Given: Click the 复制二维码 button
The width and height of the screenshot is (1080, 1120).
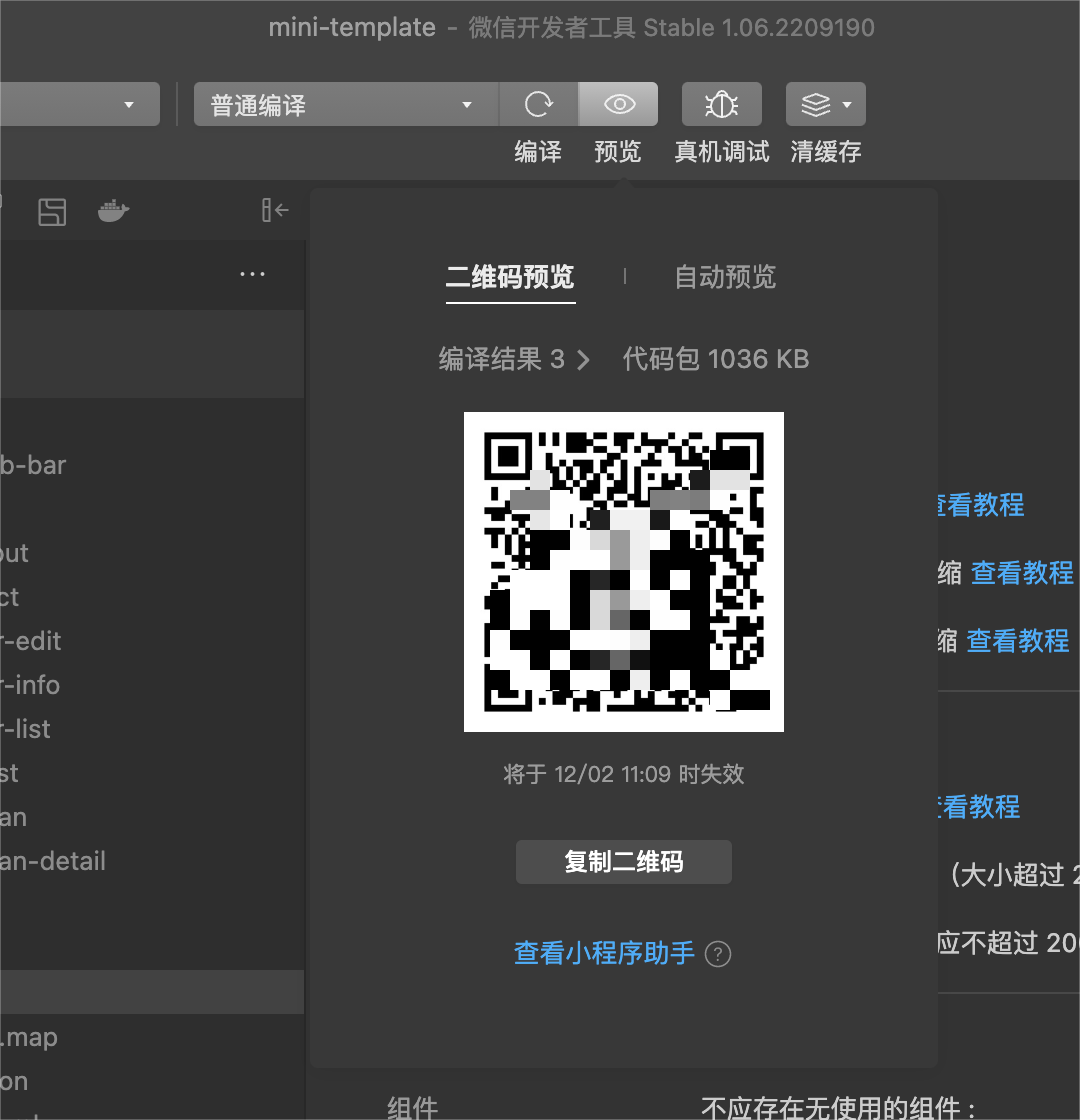Looking at the screenshot, I should pos(624,861).
